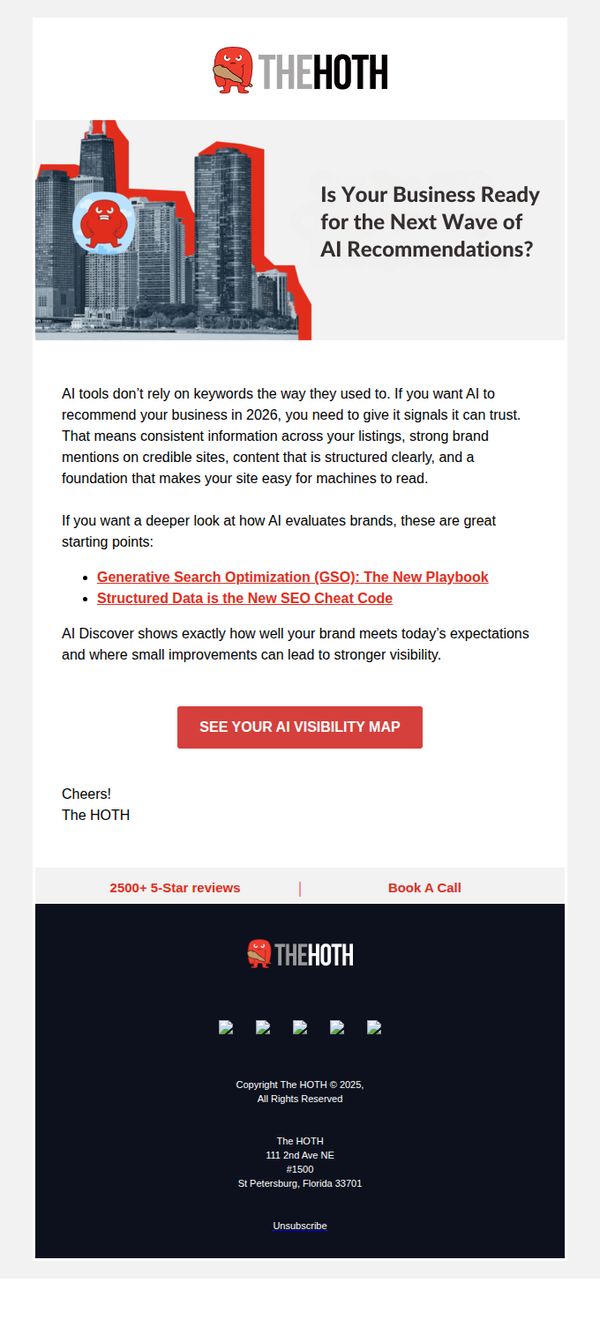Screen dimensions: 600x1342
Task: Open the fourth social icon in footer
Action: click(337, 1027)
